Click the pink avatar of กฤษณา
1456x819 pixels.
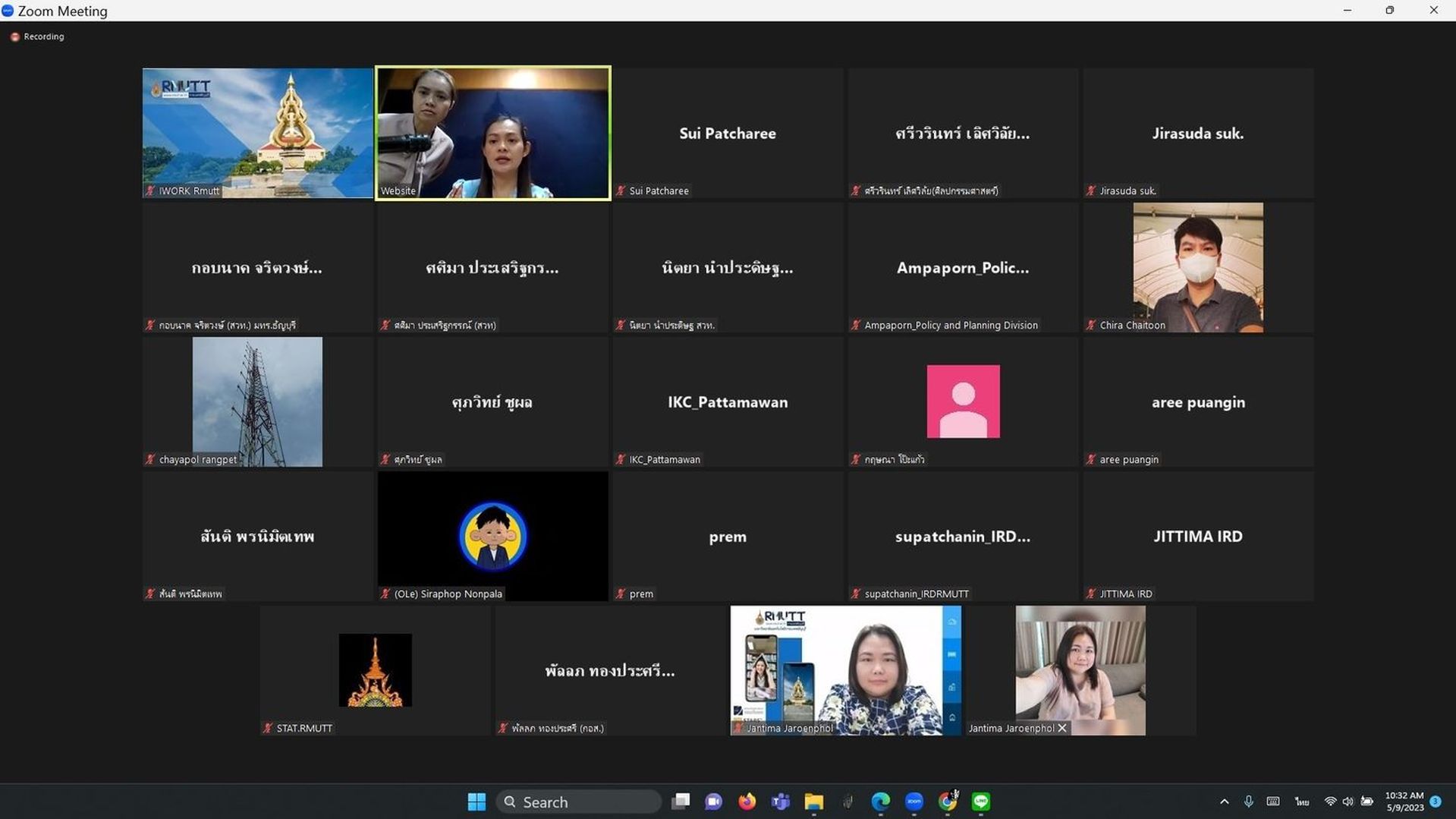tap(963, 402)
